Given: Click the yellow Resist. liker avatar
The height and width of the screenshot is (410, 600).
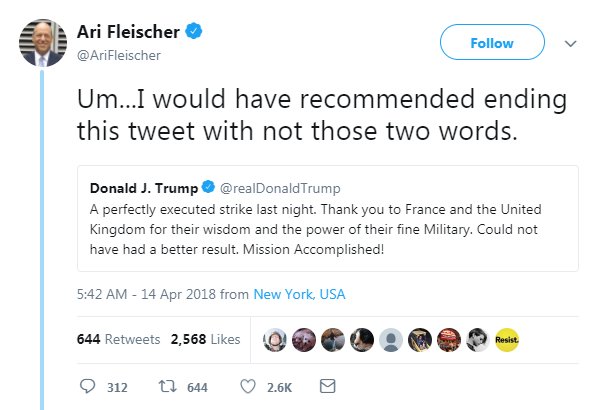Looking at the screenshot, I should [x=506, y=340].
